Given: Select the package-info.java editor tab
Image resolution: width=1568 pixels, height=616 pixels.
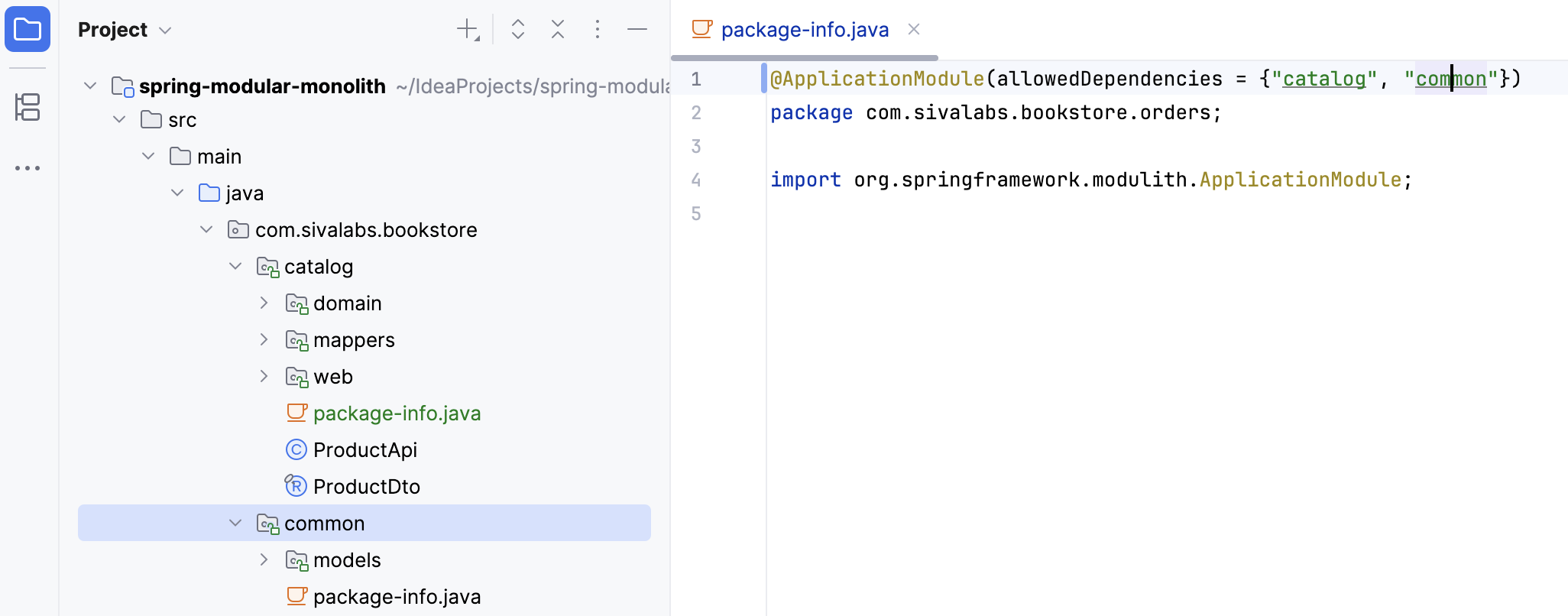Looking at the screenshot, I should click(x=804, y=30).
